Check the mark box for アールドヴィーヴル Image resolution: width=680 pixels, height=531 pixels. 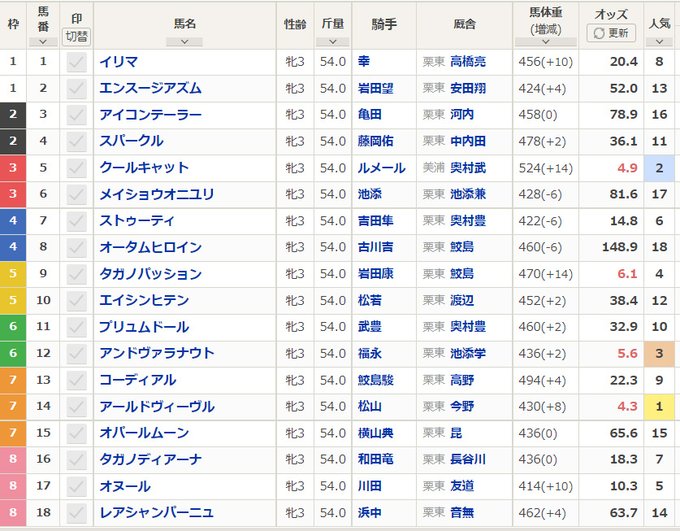pyautogui.click(x=76, y=406)
